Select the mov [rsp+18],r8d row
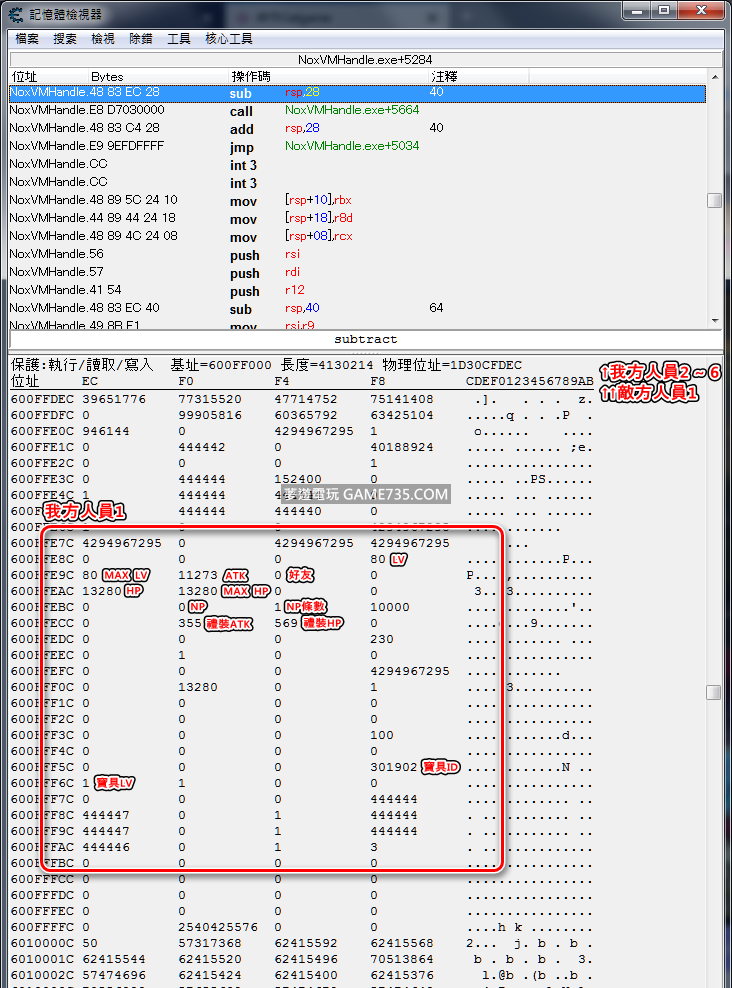This screenshot has width=732, height=988. click(x=357, y=219)
